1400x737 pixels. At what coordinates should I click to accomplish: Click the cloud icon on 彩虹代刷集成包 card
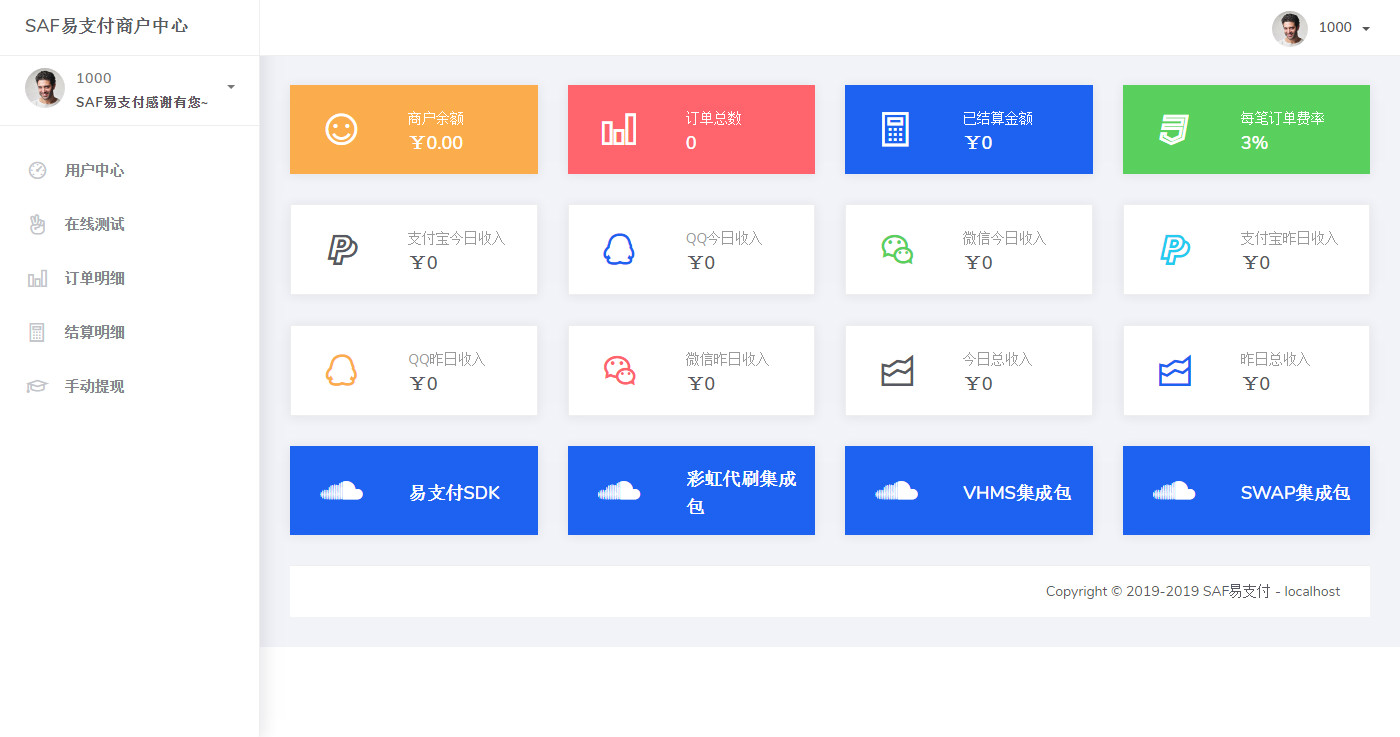[619, 490]
